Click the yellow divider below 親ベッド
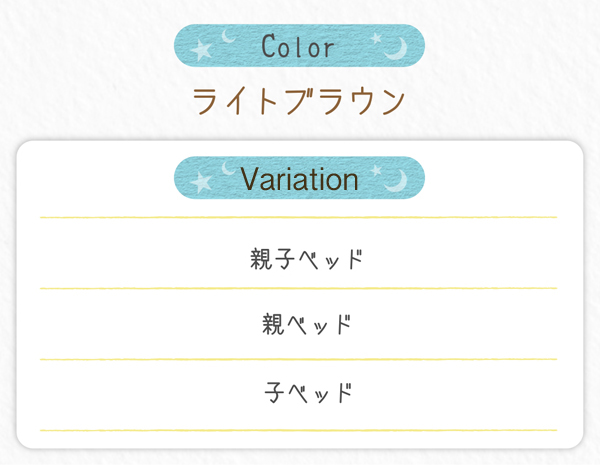The height and width of the screenshot is (465, 600). click(x=298, y=359)
